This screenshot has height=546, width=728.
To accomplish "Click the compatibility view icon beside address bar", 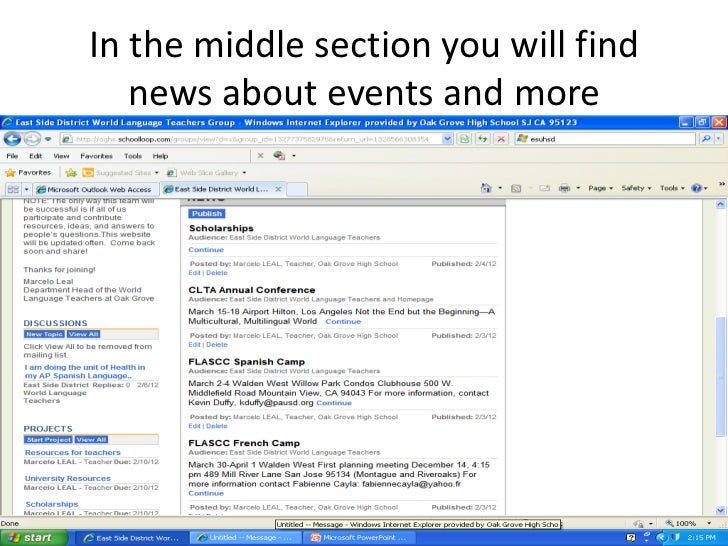I will pos(464,139).
